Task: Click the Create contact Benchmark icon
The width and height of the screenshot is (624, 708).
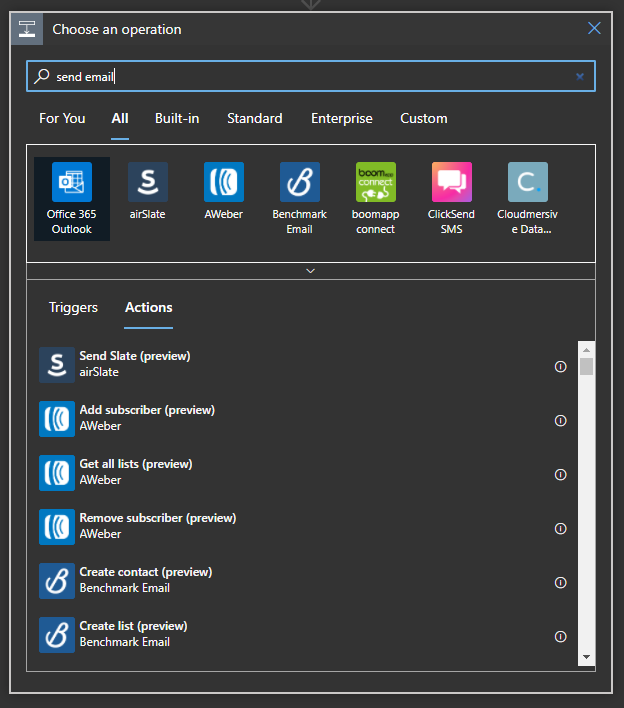Action: [x=57, y=581]
